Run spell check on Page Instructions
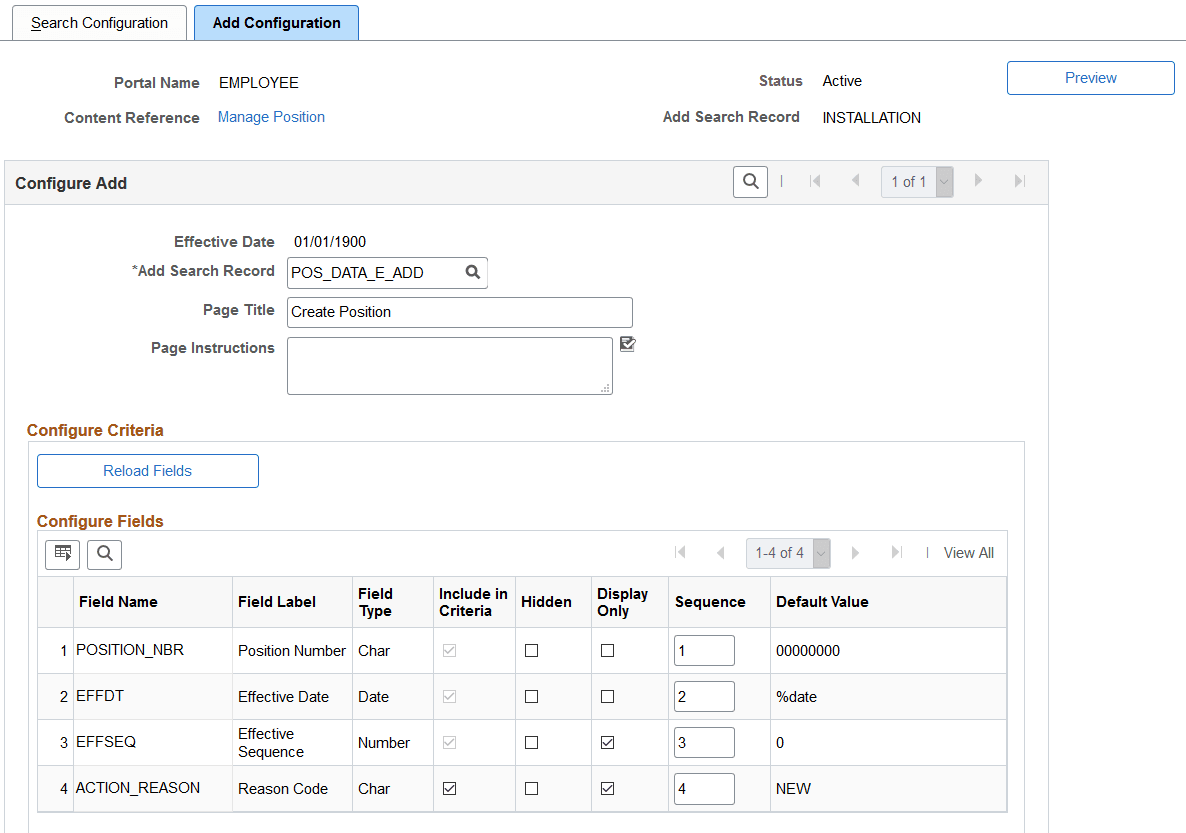This screenshot has width=1186, height=833. 628,343
